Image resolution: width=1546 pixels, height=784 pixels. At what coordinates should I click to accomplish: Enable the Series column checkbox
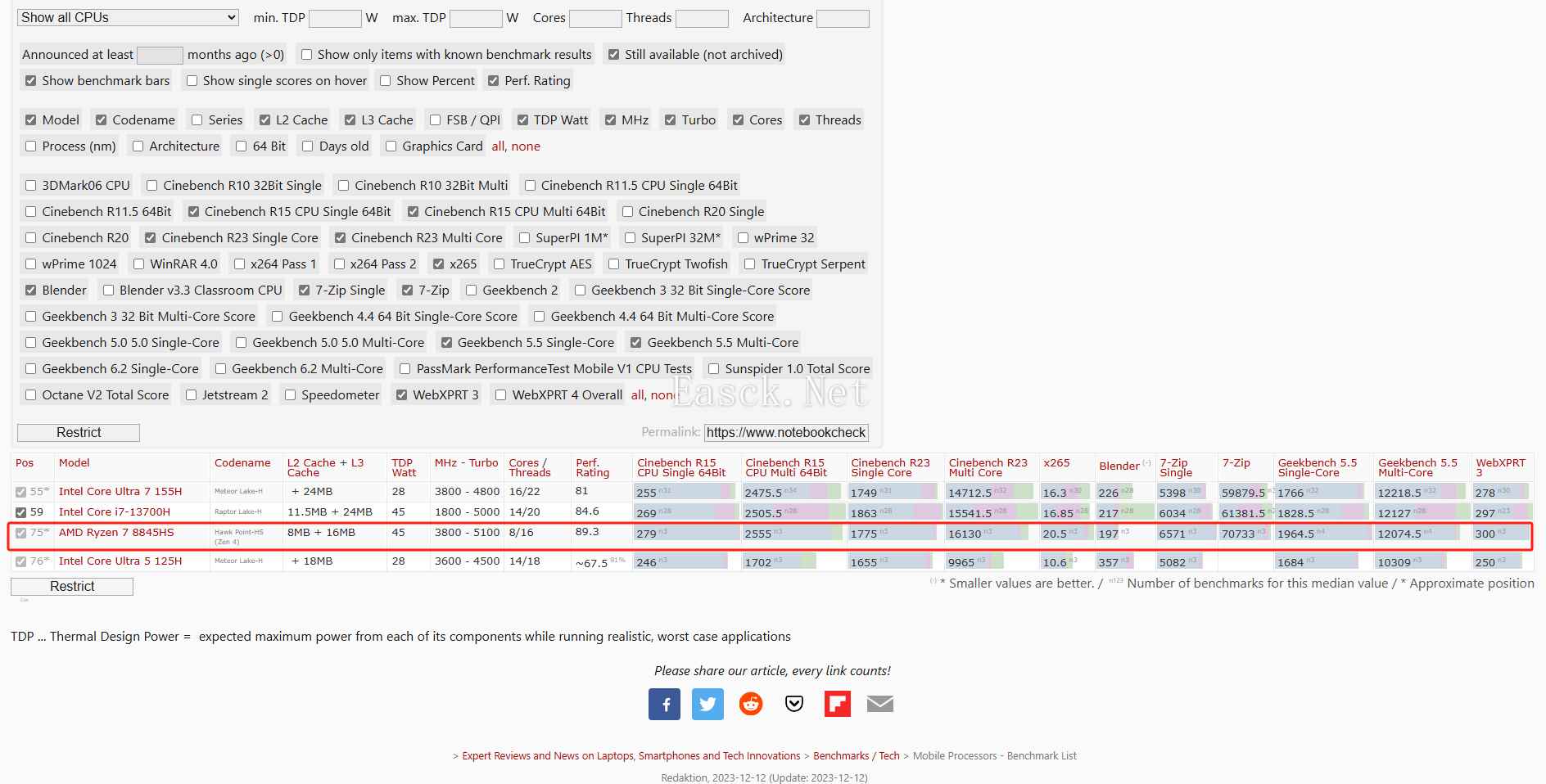(197, 120)
